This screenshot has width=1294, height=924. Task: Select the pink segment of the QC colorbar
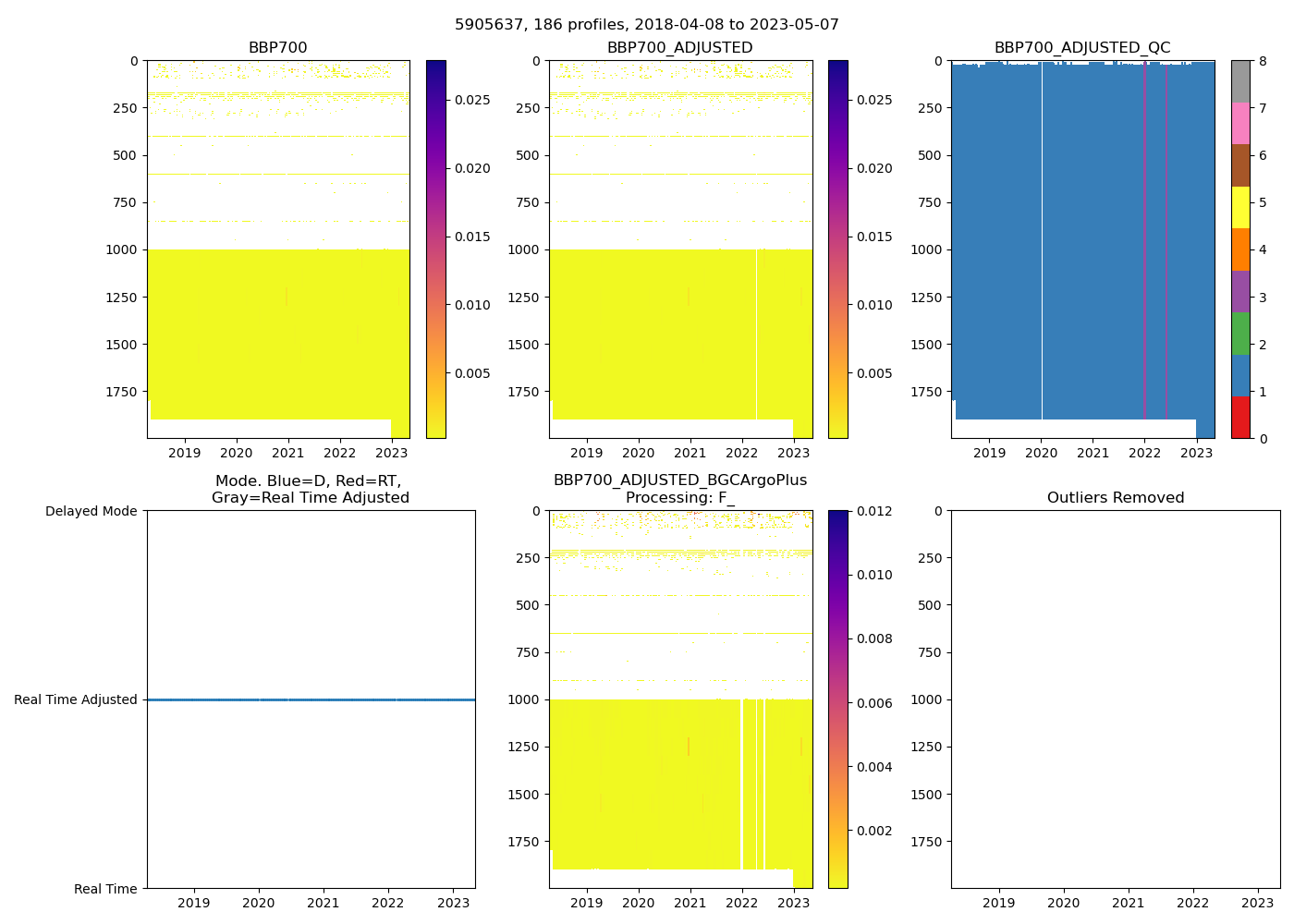pos(1240,123)
